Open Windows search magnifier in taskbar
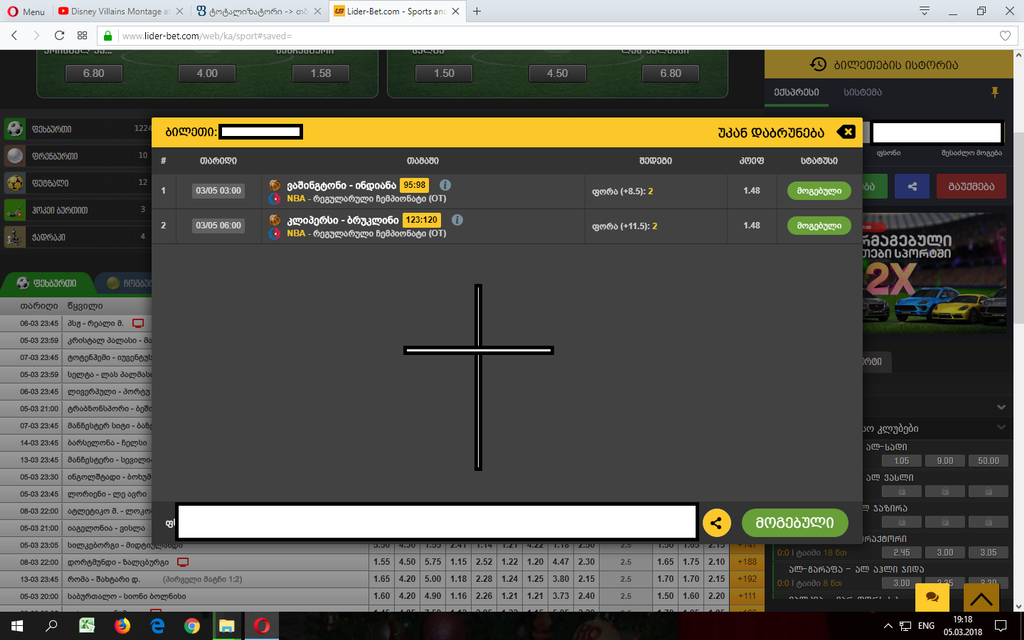Image resolution: width=1024 pixels, height=640 pixels. click(x=52, y=626)
